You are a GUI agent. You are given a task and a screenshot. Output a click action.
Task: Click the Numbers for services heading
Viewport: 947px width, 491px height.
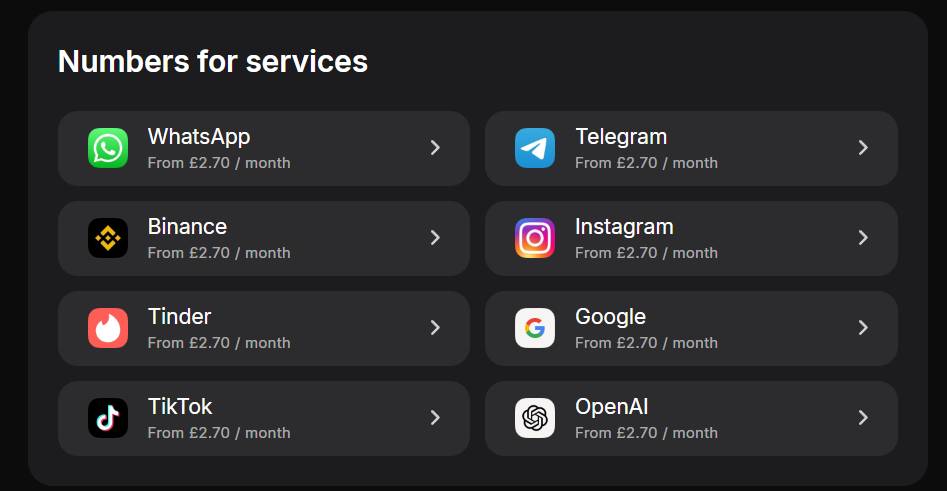click(213, 62)
